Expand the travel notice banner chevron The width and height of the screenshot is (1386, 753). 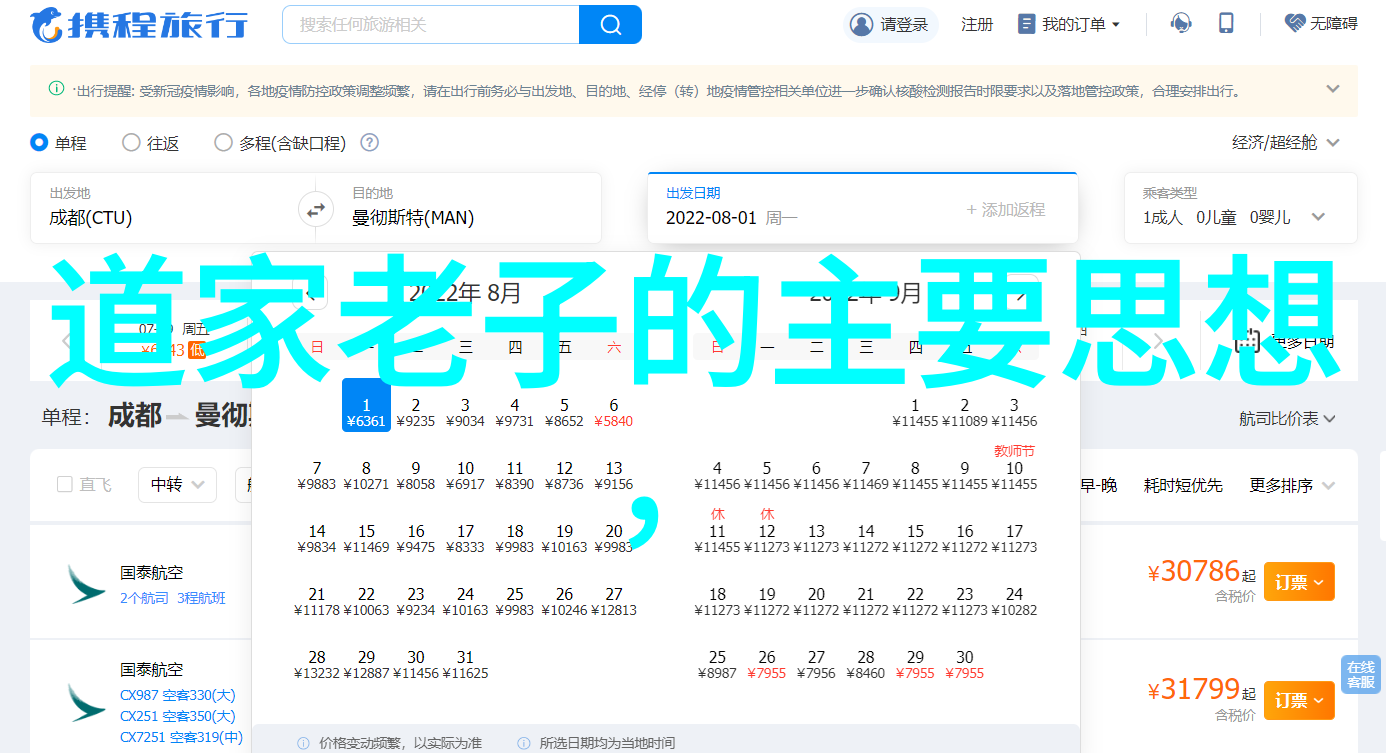1333,89
